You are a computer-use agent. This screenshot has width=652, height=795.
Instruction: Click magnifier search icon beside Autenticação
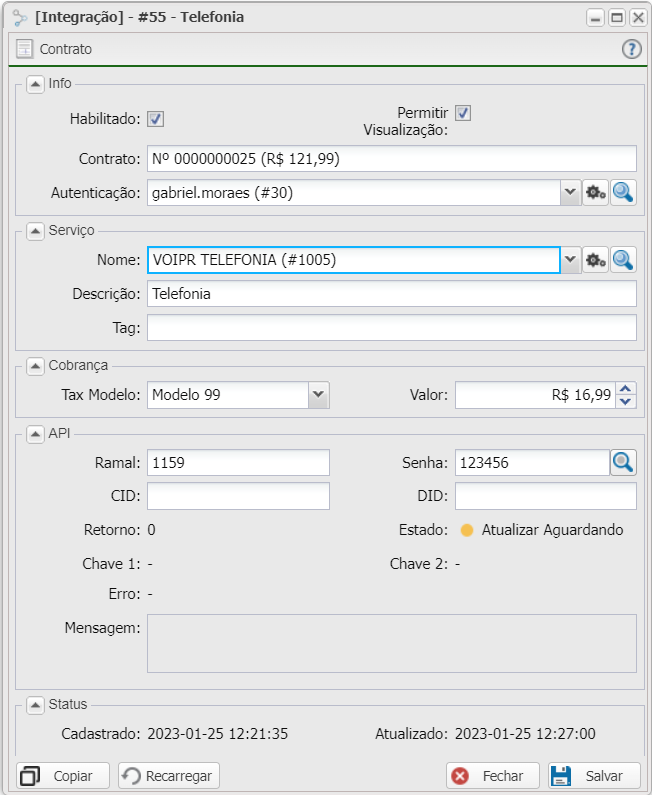(x=623, y=193)
